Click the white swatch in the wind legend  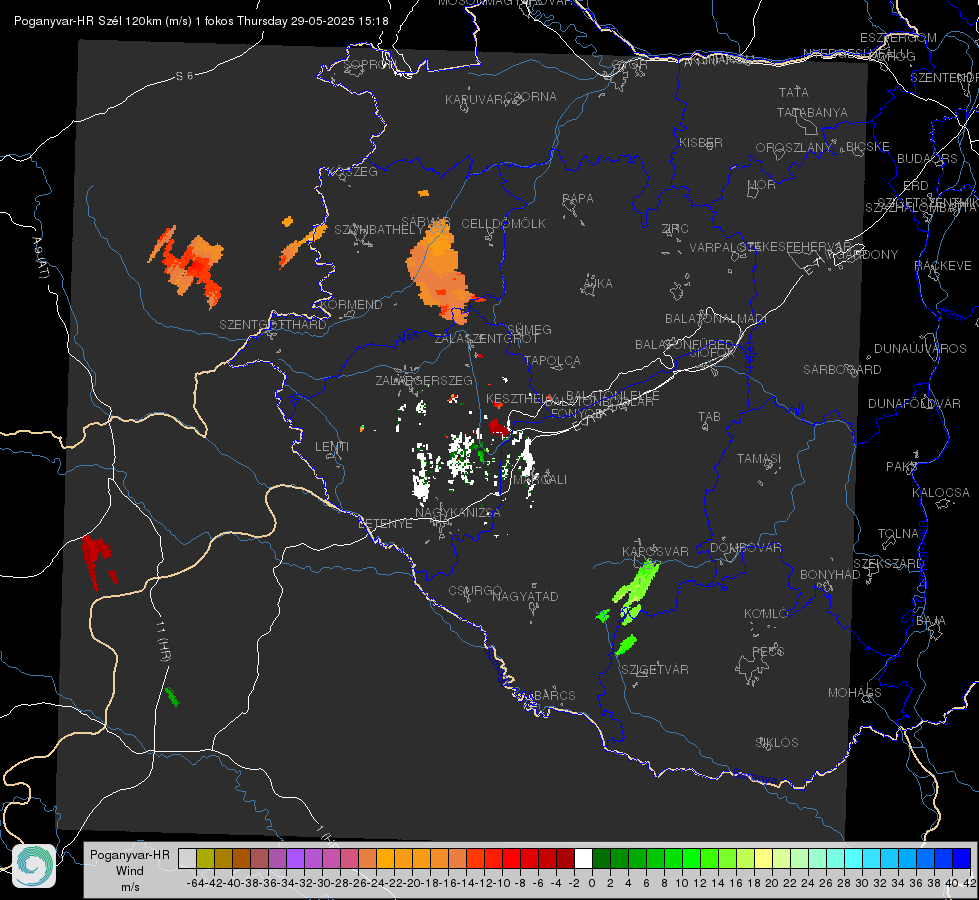tap(583, 858)
